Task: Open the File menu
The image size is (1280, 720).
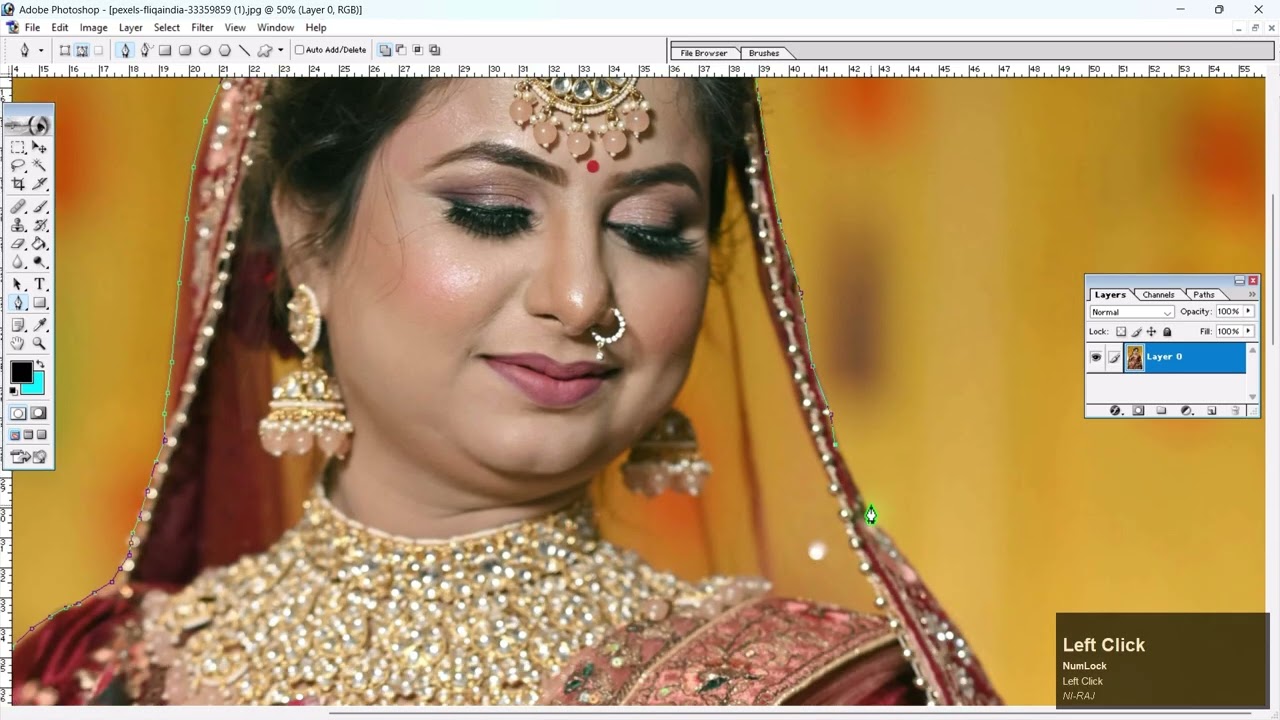Action: pyautogui.click(x=32, y=28)
